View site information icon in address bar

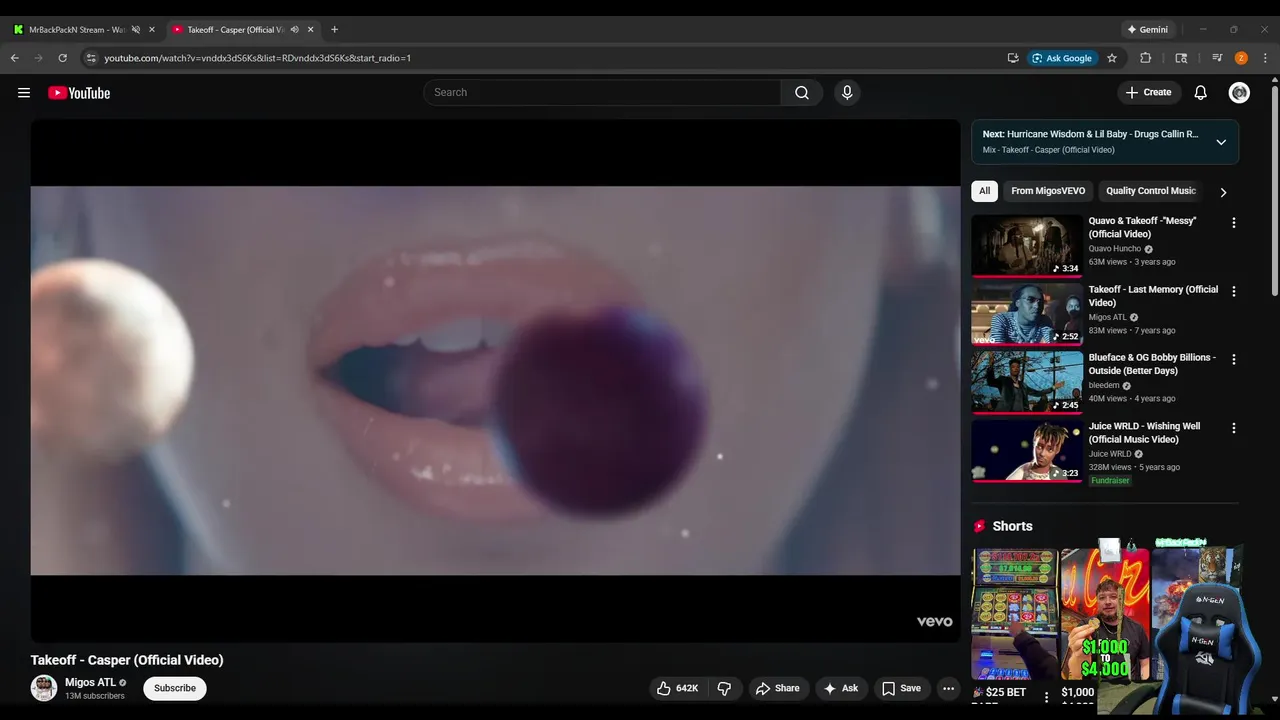point(91,58)
